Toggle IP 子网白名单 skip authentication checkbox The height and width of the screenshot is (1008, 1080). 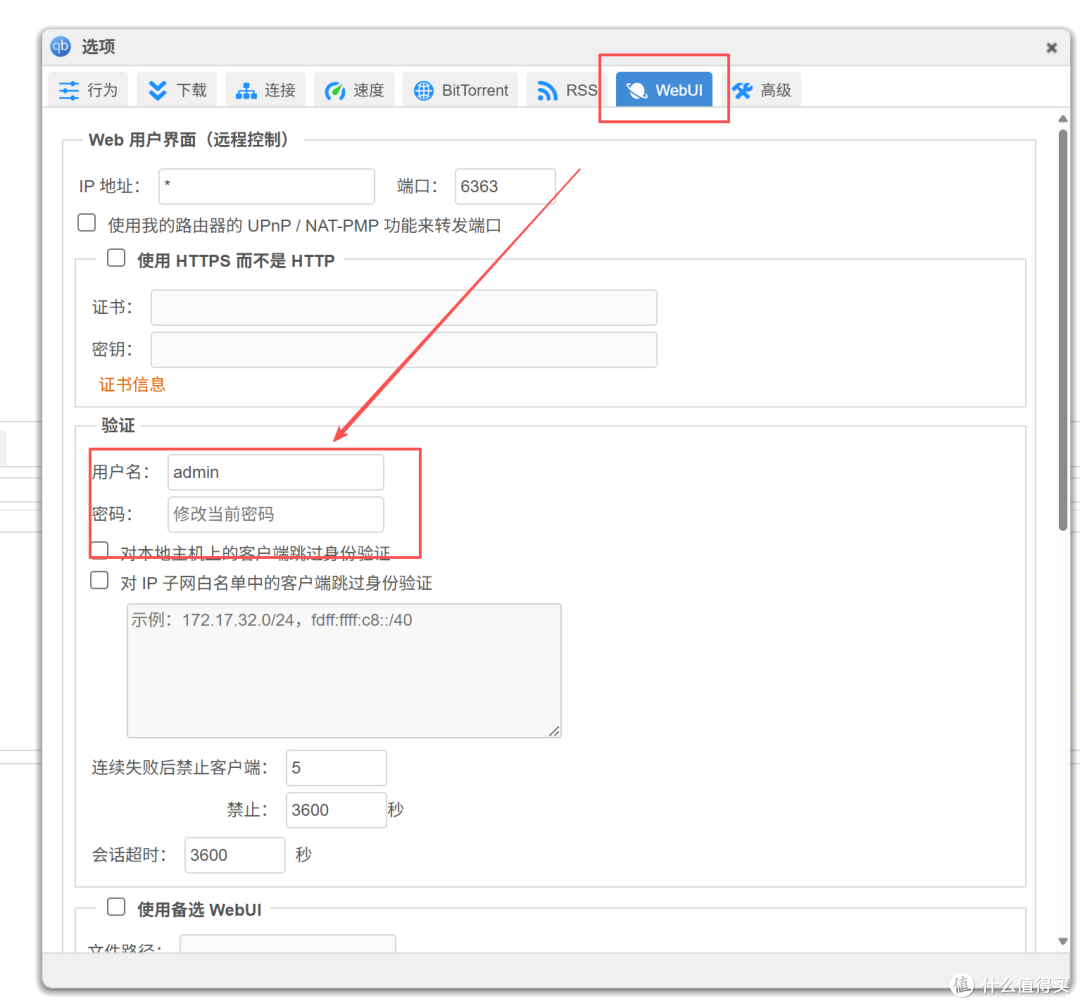100,581
